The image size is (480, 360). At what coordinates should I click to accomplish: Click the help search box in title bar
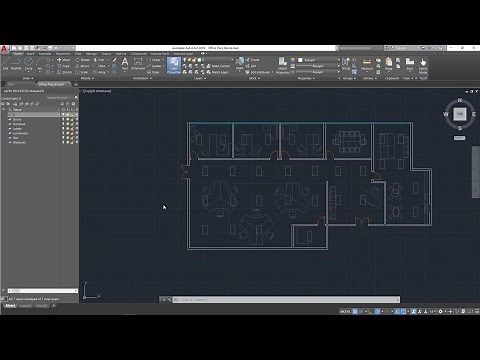tap(360, 48)
